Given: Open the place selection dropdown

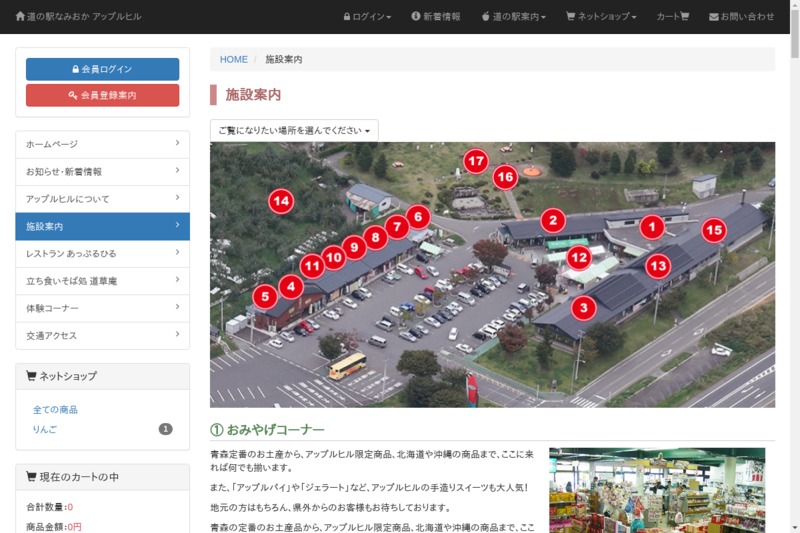Looking at the screenshot, I should pyautogui.click(x=294, y=131).
